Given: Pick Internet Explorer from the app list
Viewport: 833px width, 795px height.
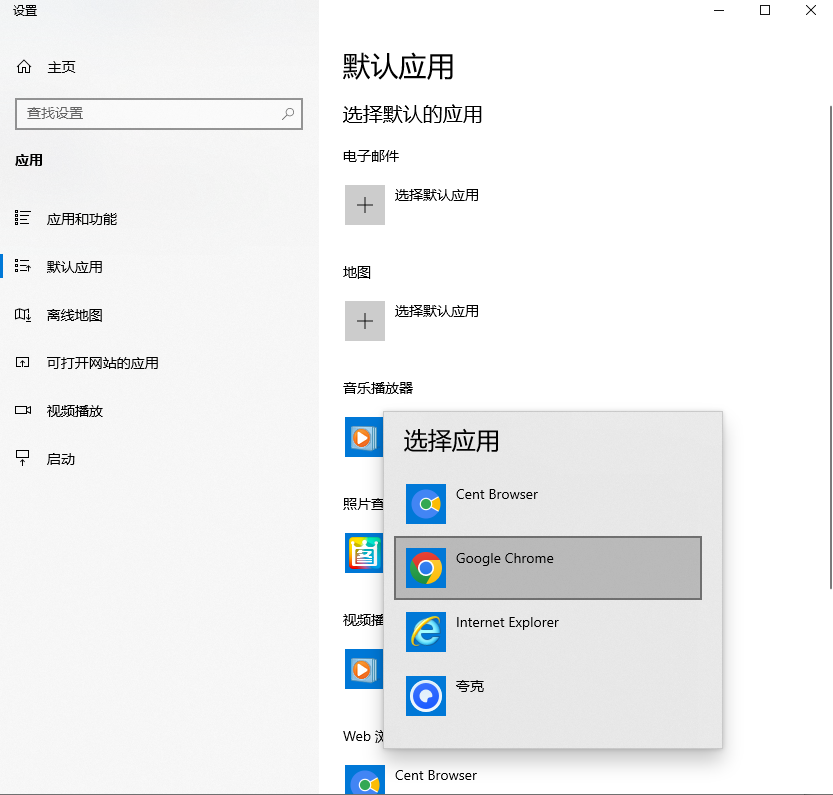Looking at the screenshot, I should pyautogui.click(x=548, y=632).
